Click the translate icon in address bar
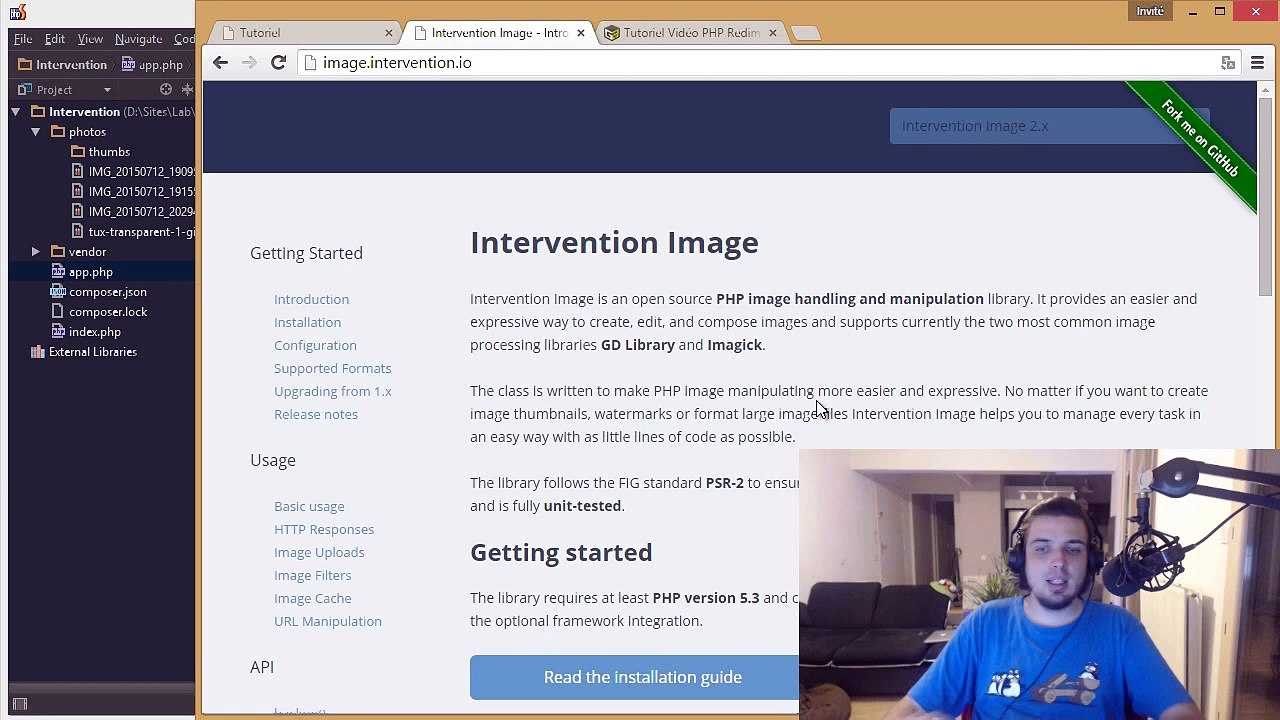Image resolution: width=1280 pixels, height=720 pixels. (1228, 63)
